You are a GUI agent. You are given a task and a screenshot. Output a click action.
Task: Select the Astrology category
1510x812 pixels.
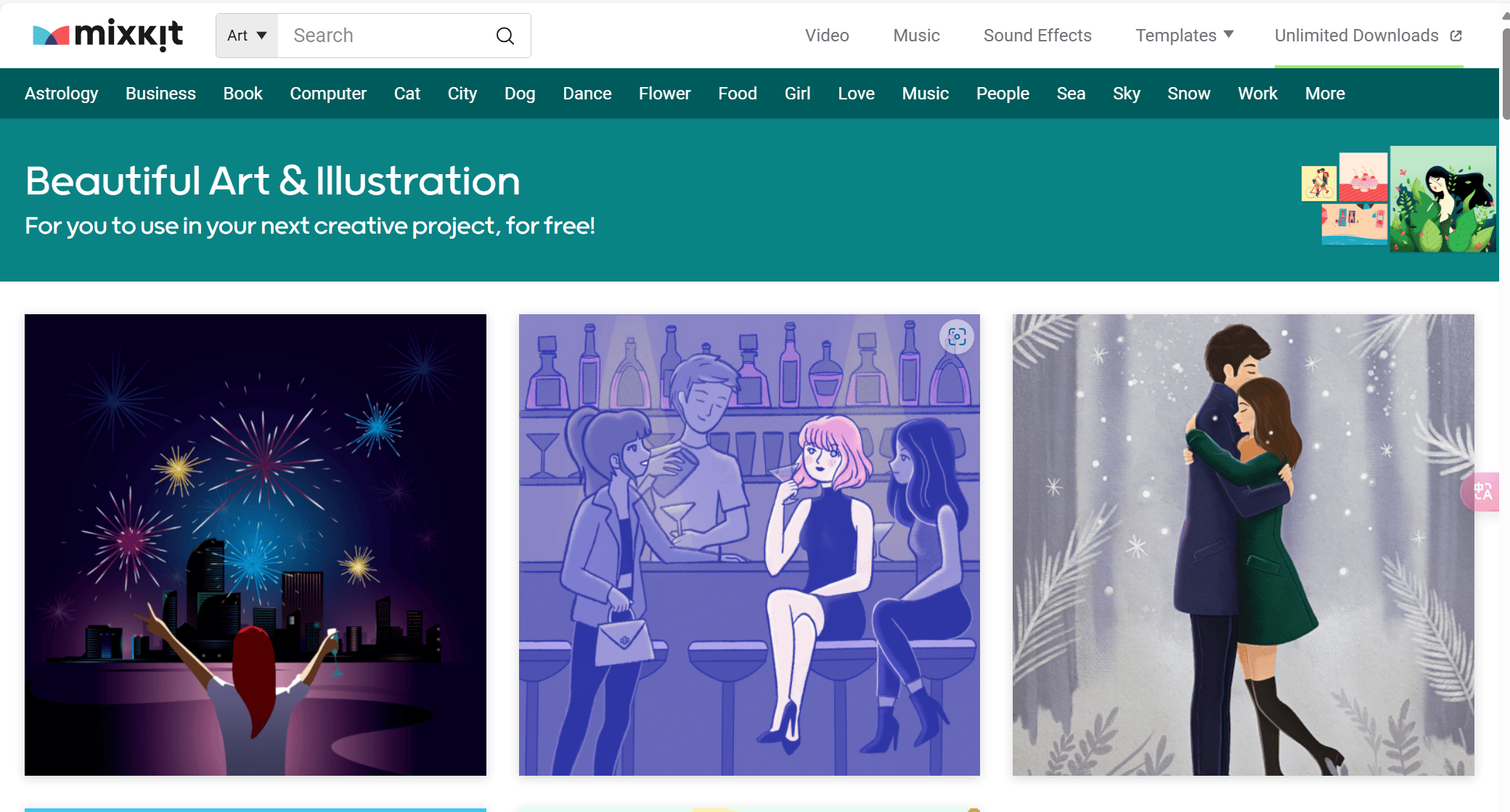tap(61, 94)
